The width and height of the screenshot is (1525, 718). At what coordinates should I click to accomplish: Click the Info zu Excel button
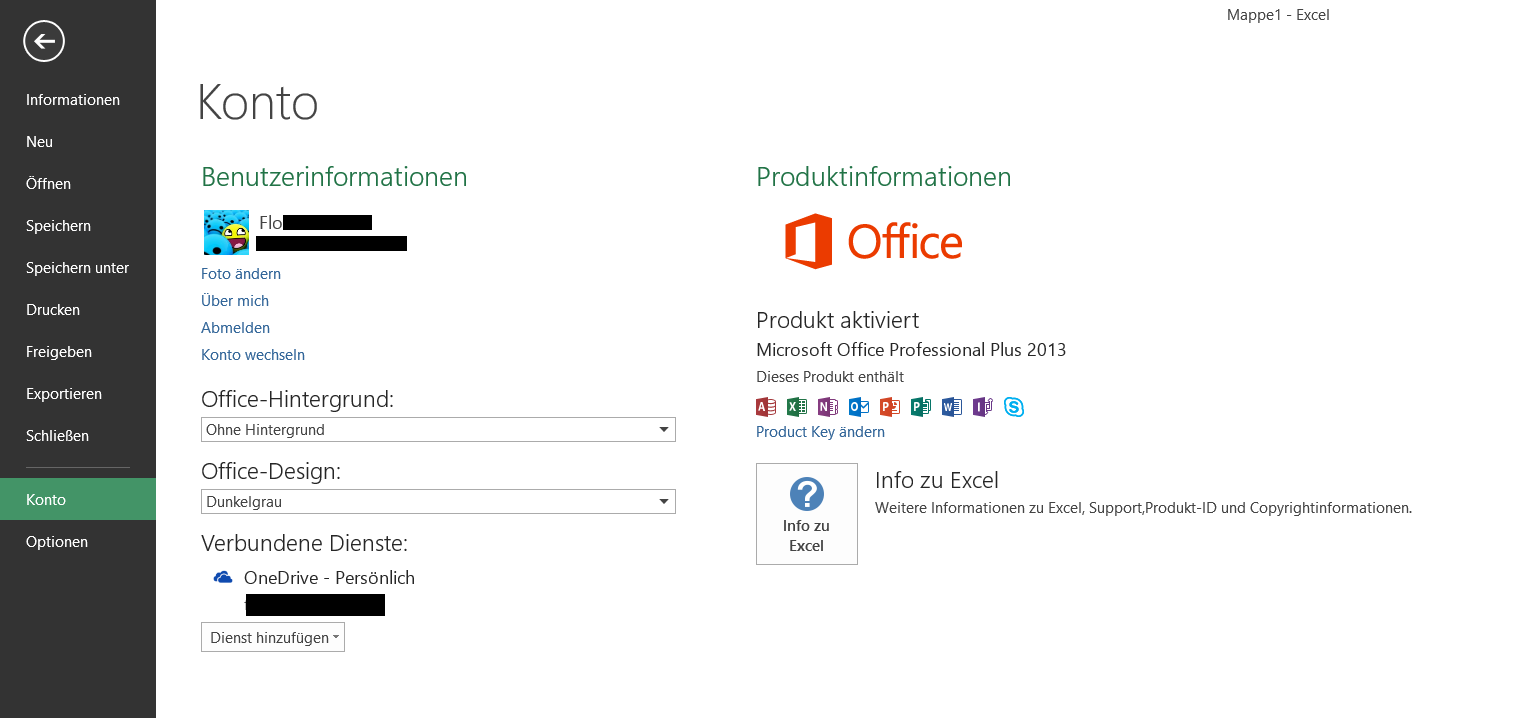point(807,514)
